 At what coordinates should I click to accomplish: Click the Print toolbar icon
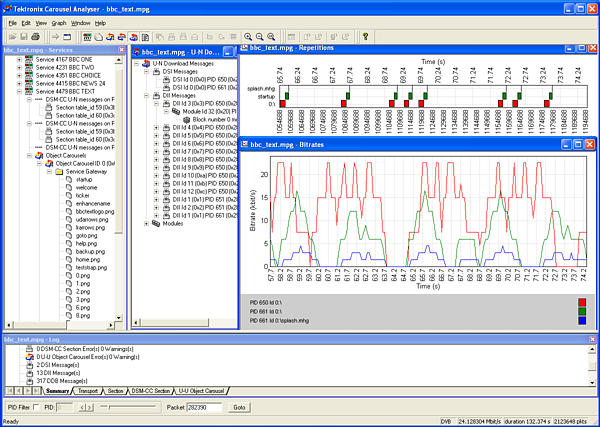click(x=35, y=37)
